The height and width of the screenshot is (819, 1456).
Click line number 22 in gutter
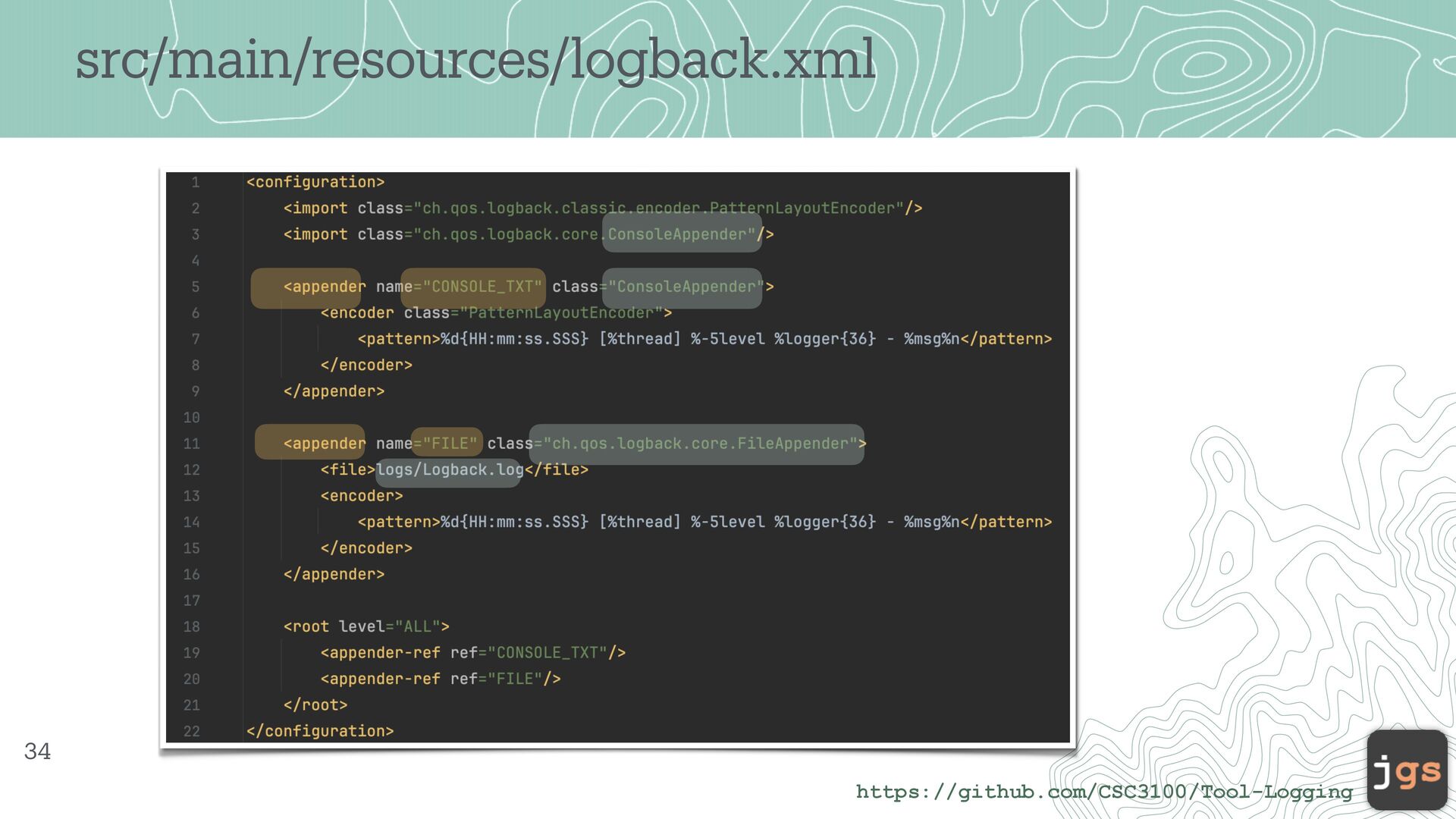pyautogui.click(x=191, y=731)
